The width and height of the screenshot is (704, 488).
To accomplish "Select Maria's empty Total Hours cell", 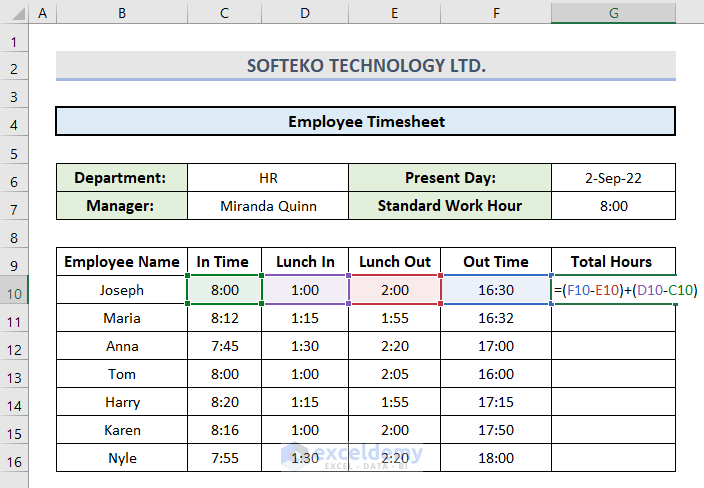I will click(x=613, y=318).
